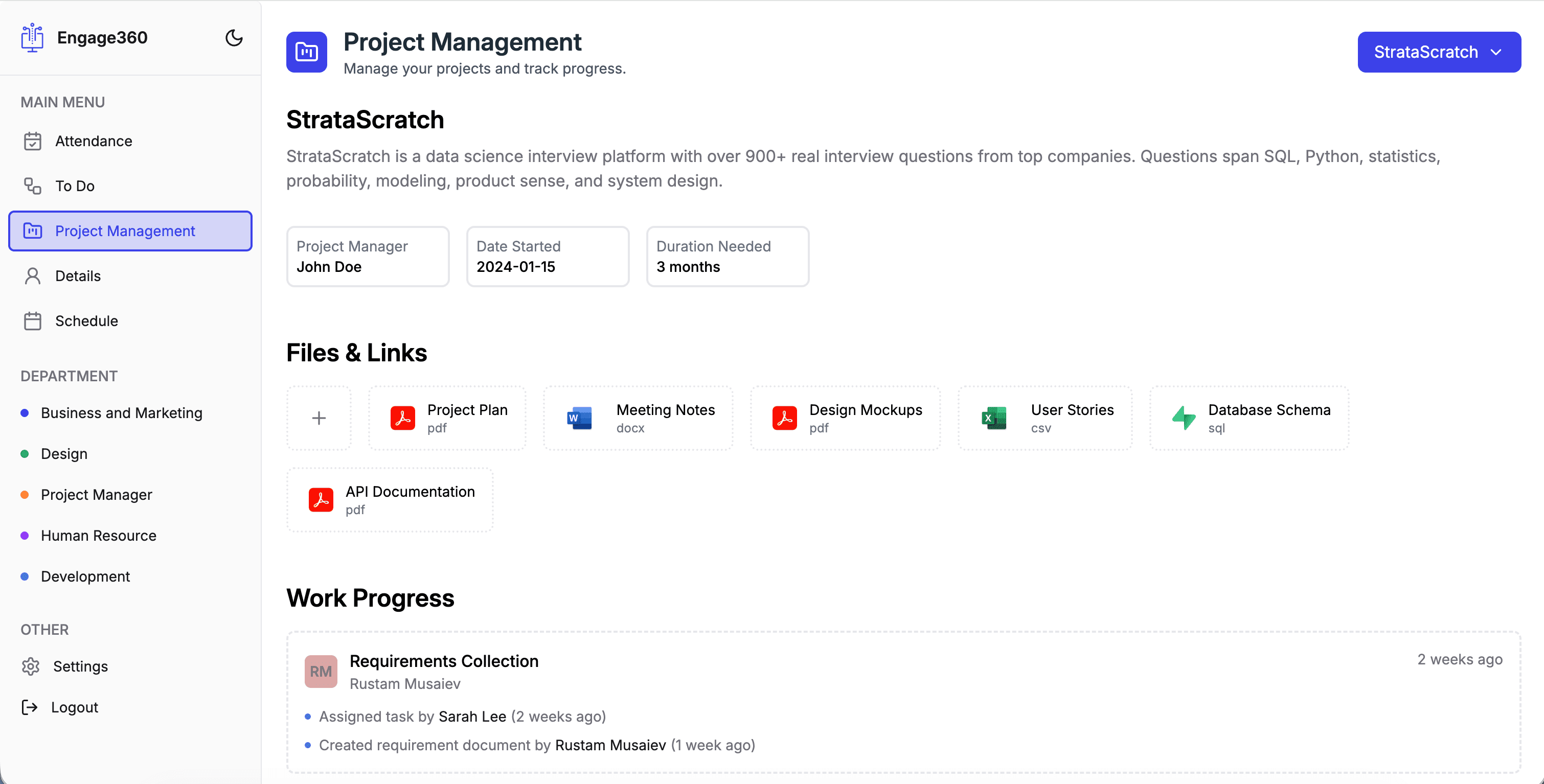1544x784 pixels.
Task: Click the purple dot beside Human Resource
Action: pyautogui.click(x=25, y=535)
